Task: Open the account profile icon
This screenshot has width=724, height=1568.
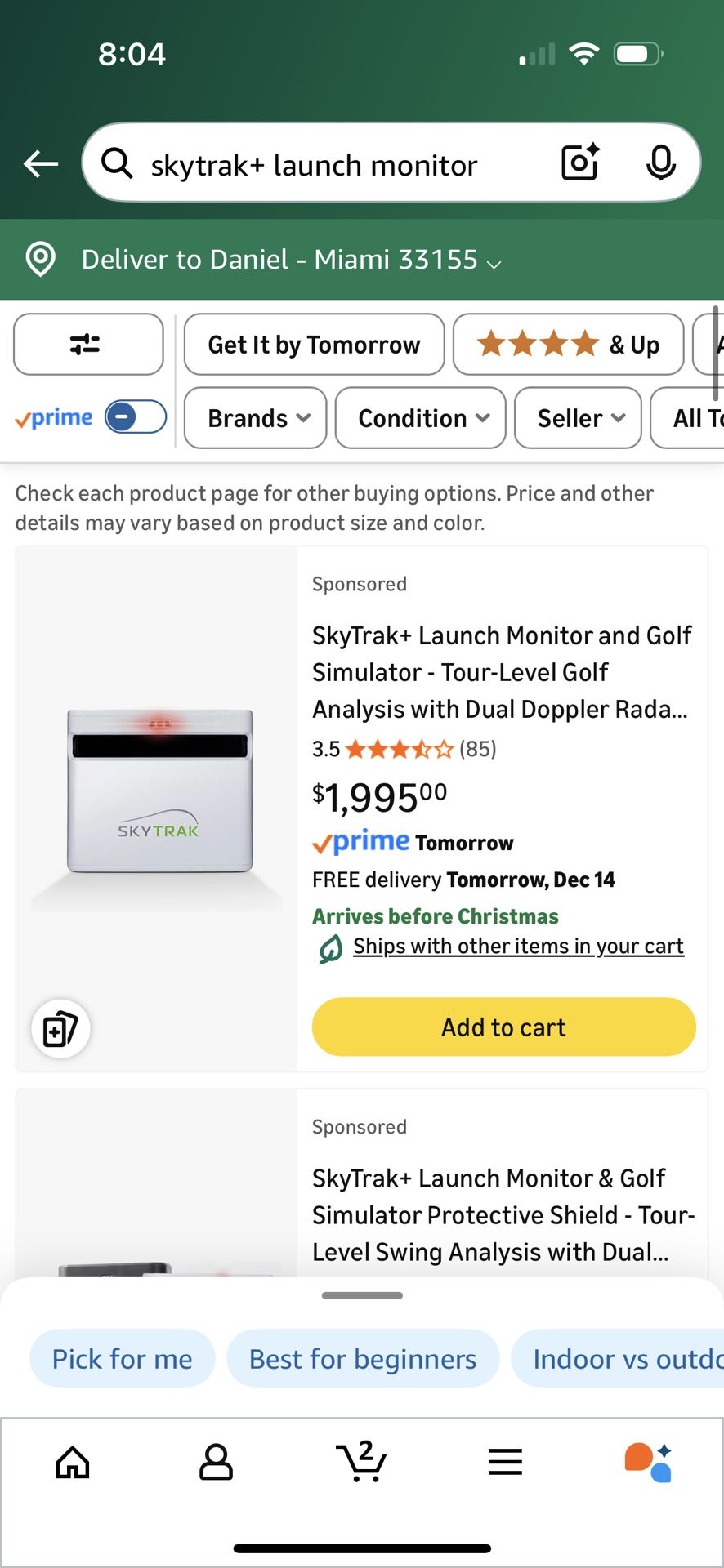Action: 216,1462
